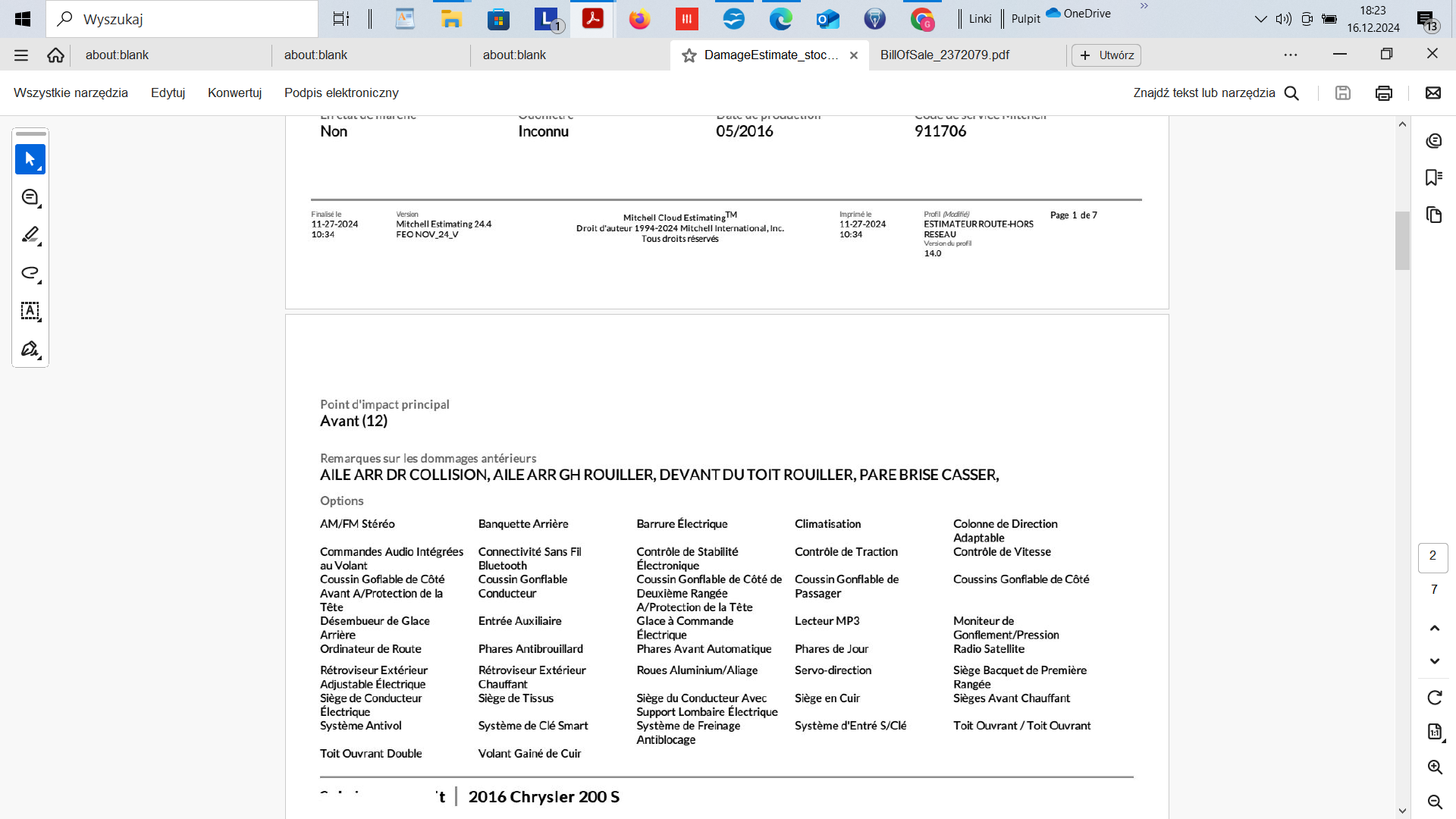This screenshot has height=819, width=1456.
Task: Open the Microsoft Store taskbar icon
Action: [x=498, y=19]
